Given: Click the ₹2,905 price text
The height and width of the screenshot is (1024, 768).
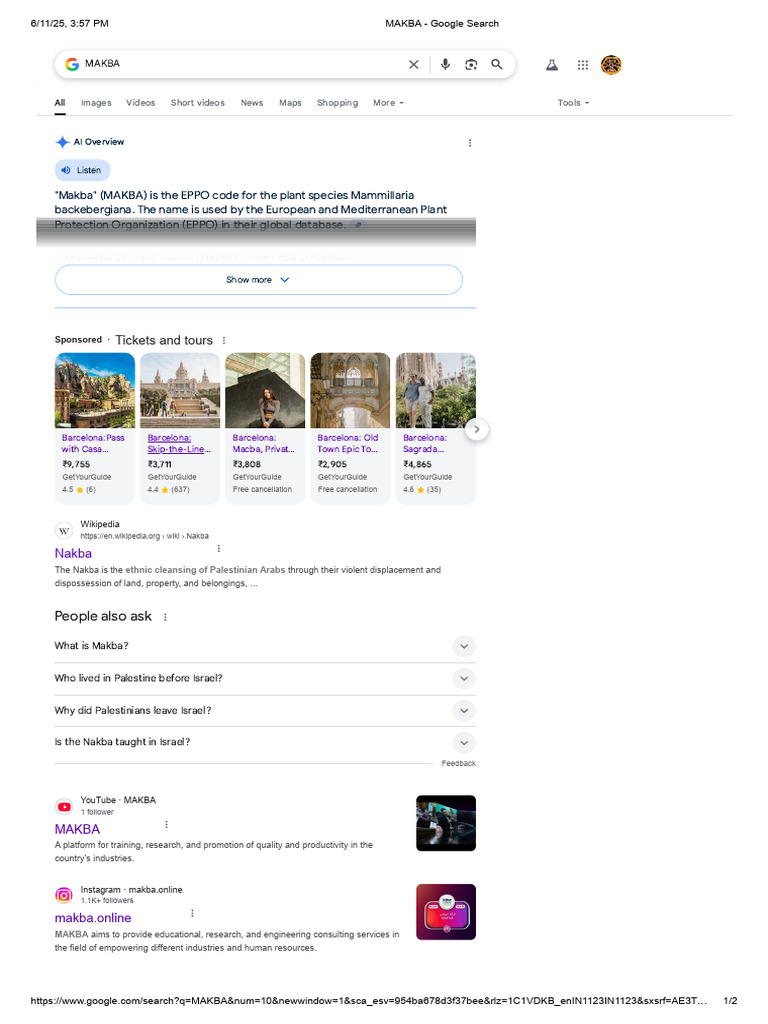Looking at the screenshot, I should pyautogui.click(x=332, y=464).
